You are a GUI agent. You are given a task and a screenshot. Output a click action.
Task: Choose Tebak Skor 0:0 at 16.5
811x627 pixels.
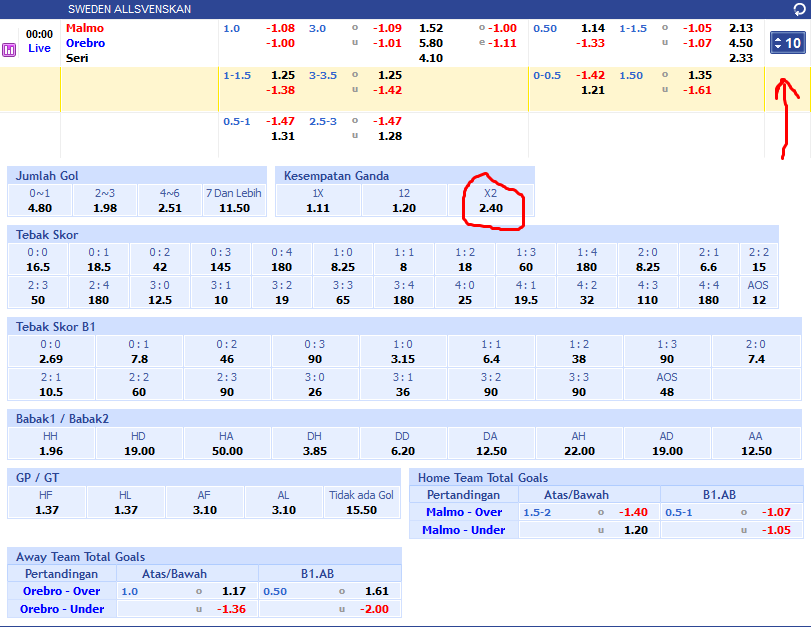pyautogui.click(x=38, y=267)
